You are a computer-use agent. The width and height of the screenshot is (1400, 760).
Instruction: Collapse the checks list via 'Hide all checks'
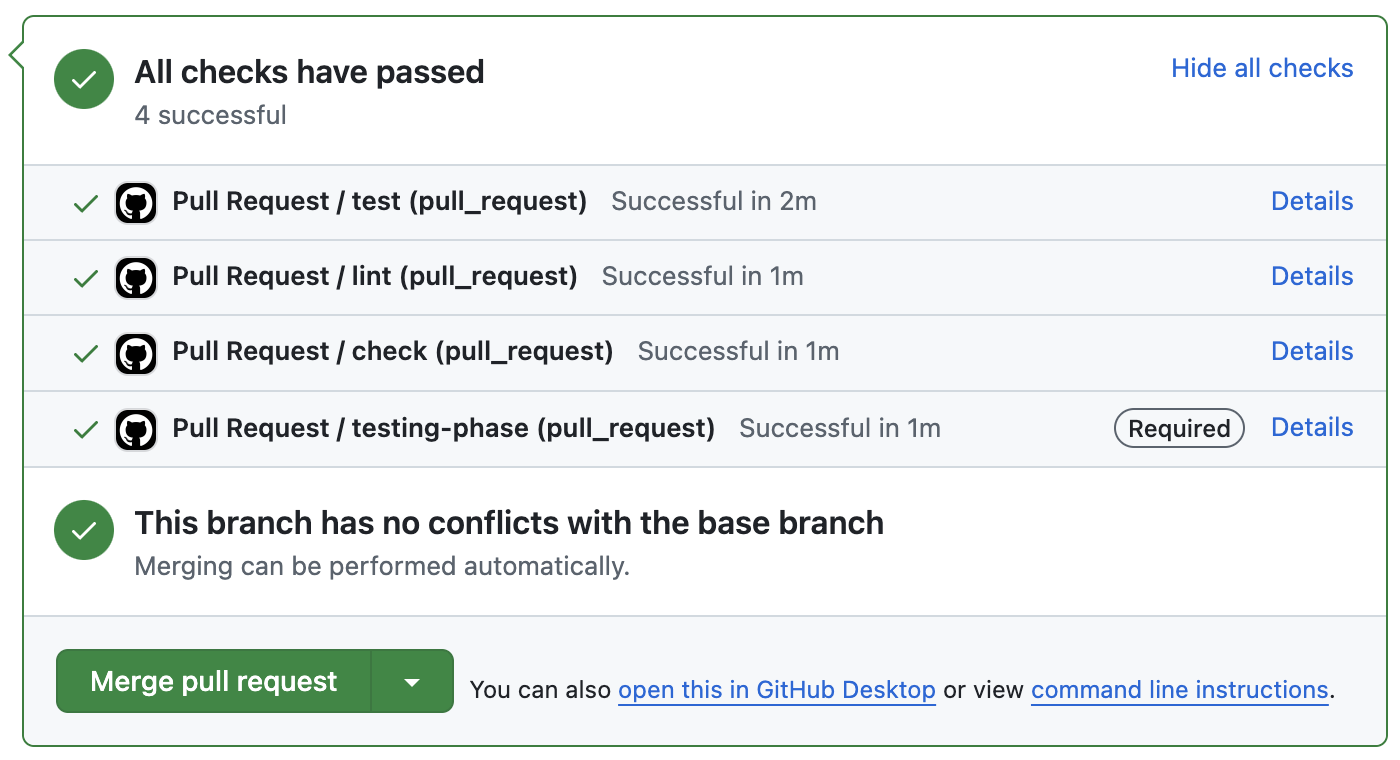(x=1262, y=68)
